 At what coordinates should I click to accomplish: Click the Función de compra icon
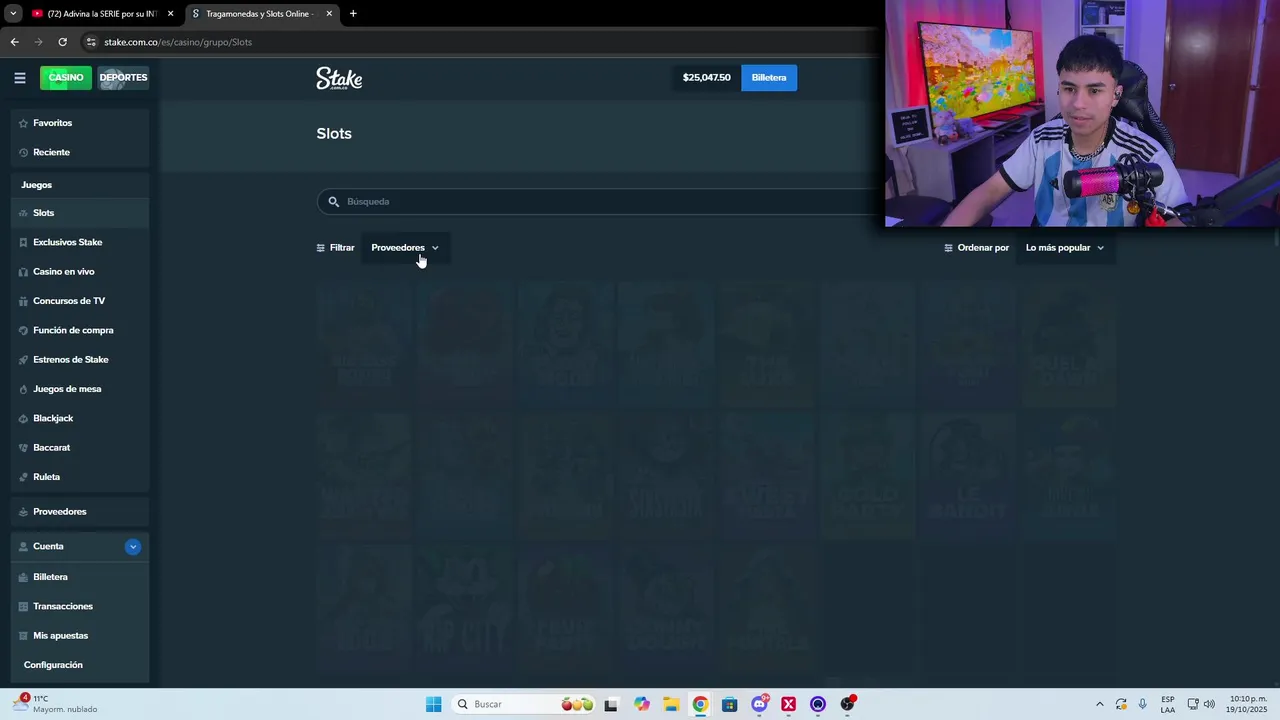pyautogui.click(x=24, y=330)
